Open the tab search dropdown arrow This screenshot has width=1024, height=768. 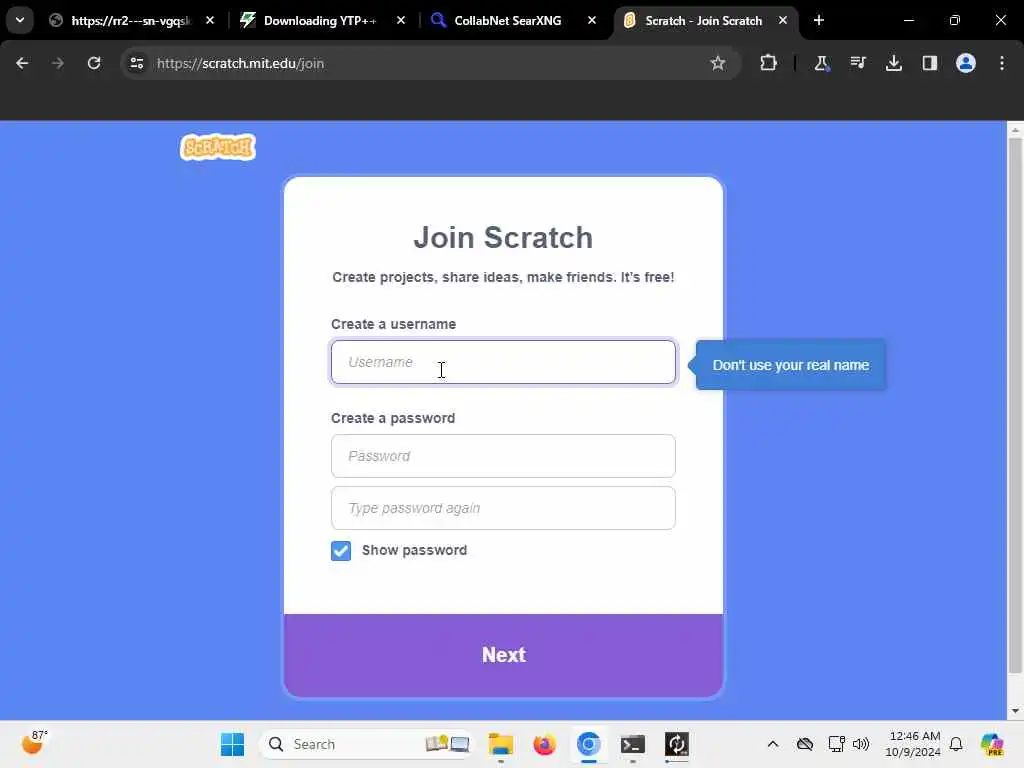click(20, 20)
